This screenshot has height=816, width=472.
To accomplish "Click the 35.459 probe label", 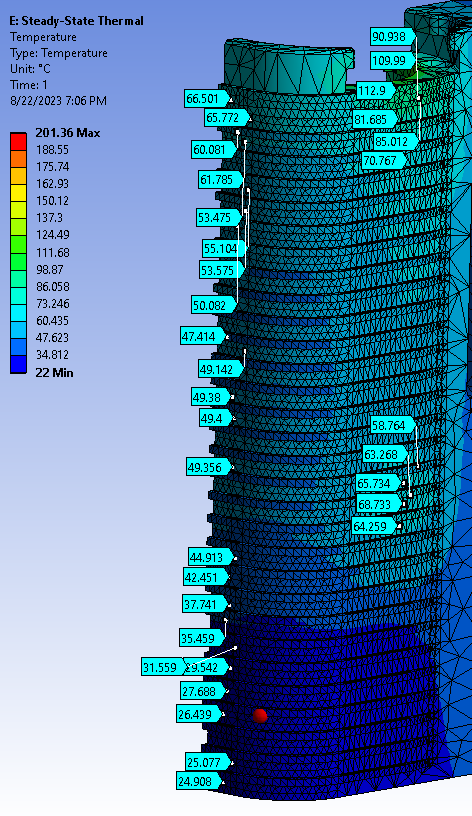I will tap(202, 638).
